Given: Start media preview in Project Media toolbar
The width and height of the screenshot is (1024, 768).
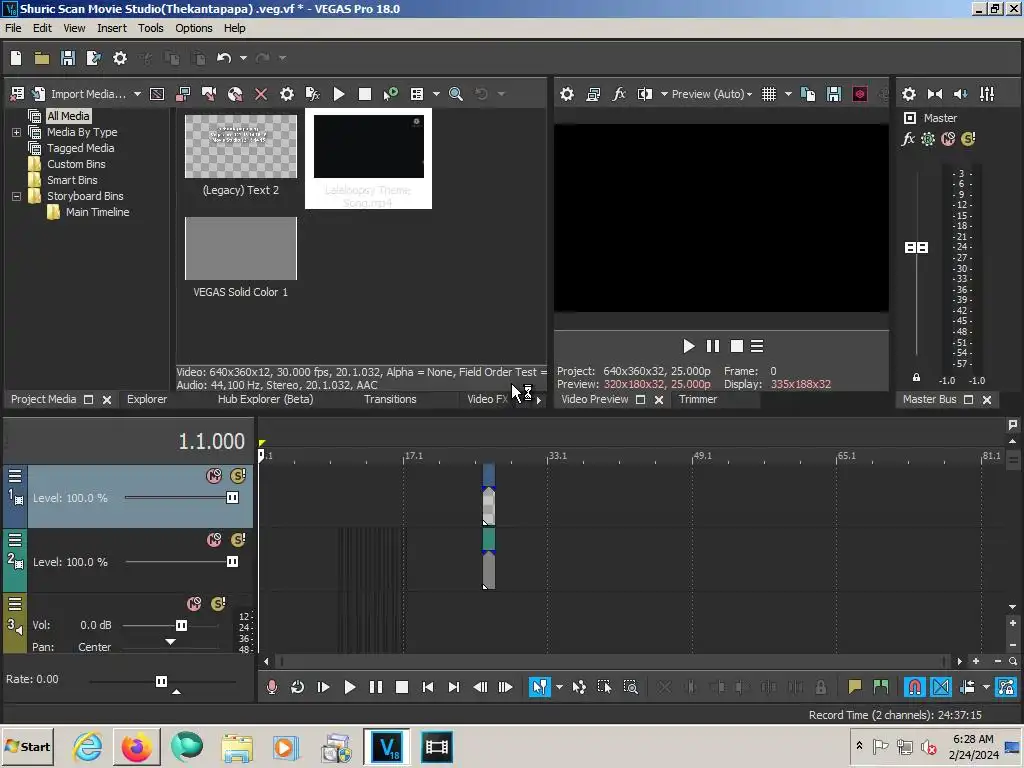Looking at the screenshot, I should pyautogui.click(x=339, y=94).
